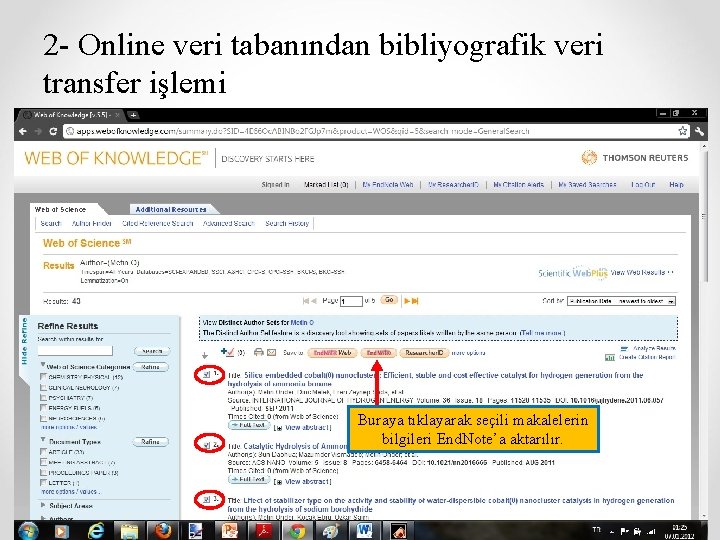Open a new browser tab

tap(133, 115)
